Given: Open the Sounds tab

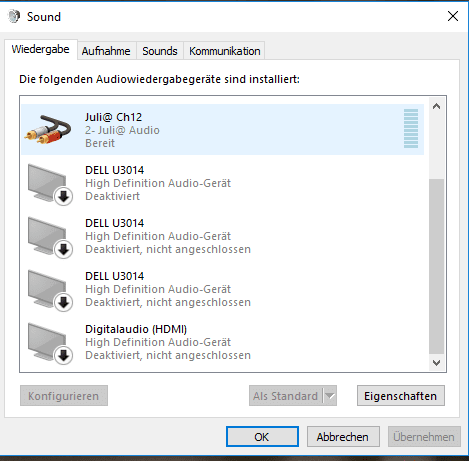Looking at the screenshot, I should (160, 51).
